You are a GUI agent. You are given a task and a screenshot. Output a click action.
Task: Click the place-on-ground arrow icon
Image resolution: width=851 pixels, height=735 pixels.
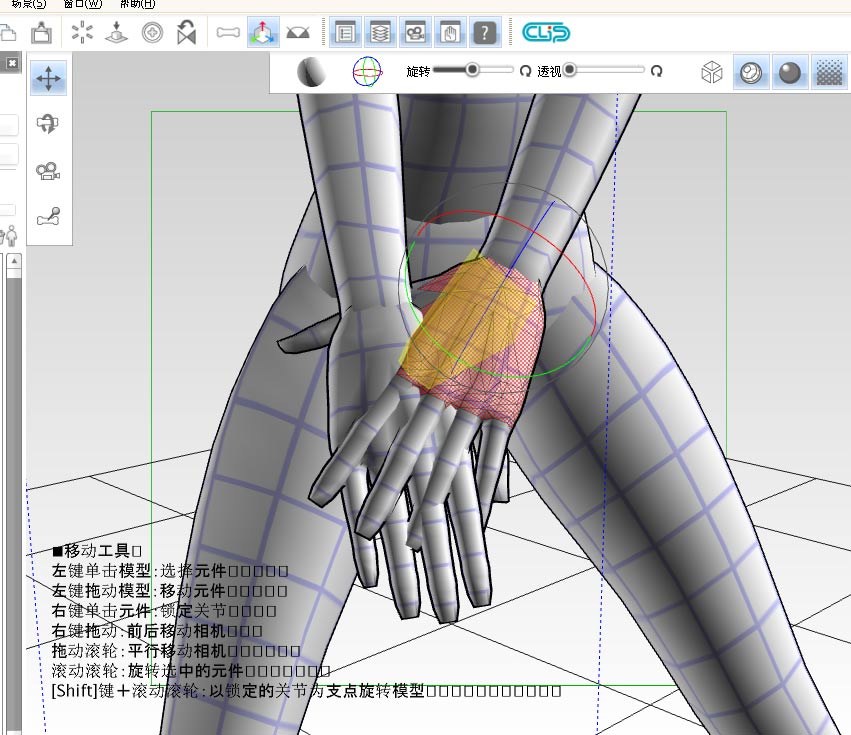pyautogui.click(x=116, y=33)
